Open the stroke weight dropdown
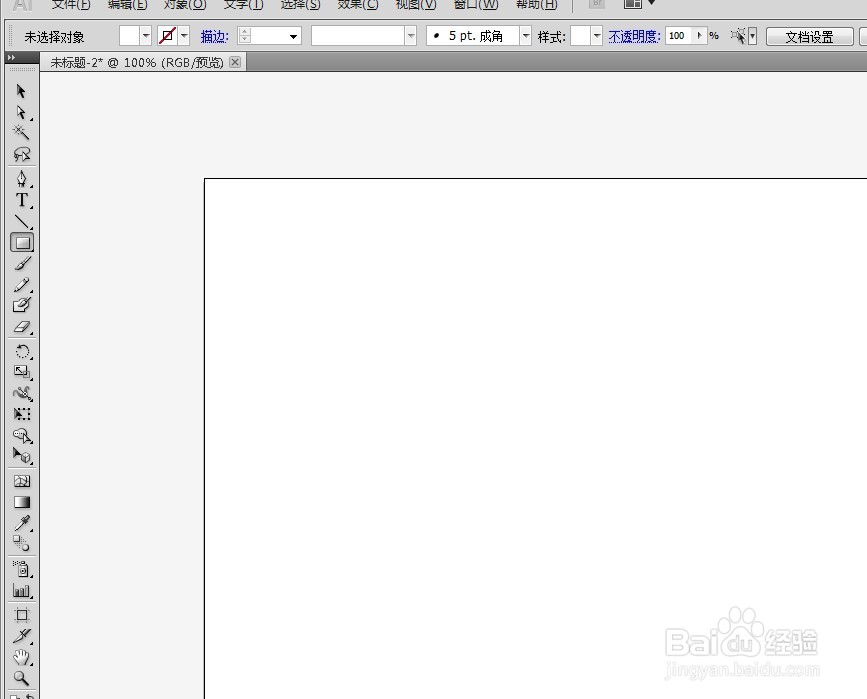Viewport: 867px width, 699px height. pyautogui.click(x=294, y=36)
